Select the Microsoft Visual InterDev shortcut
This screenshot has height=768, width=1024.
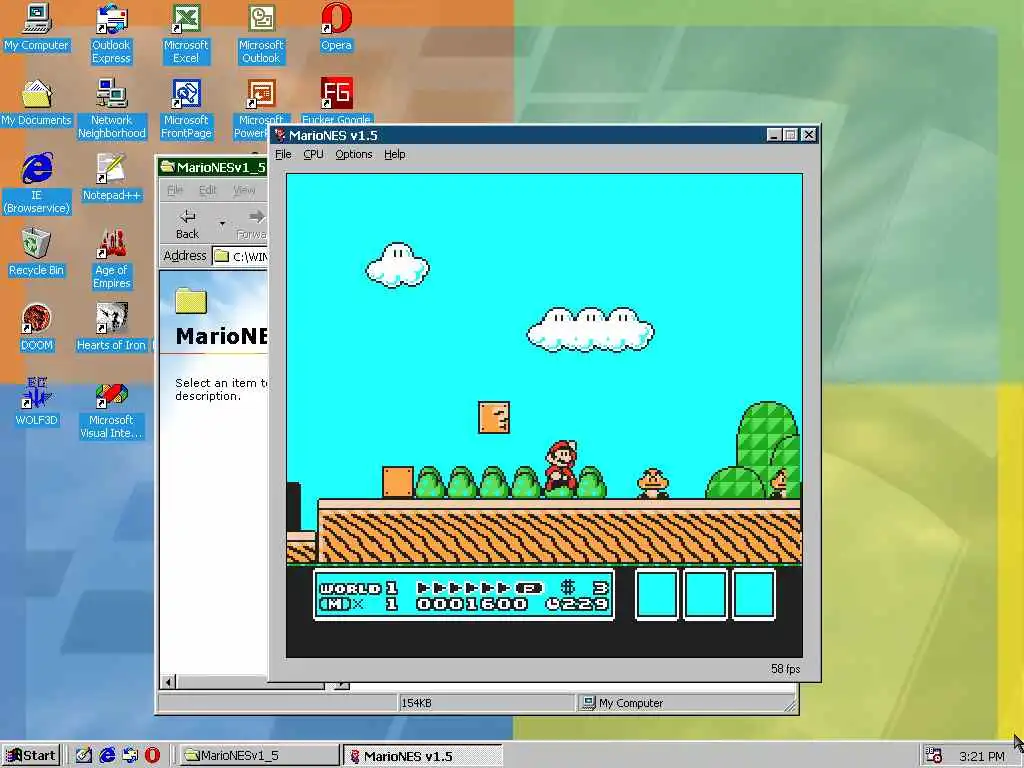point(111,409)
